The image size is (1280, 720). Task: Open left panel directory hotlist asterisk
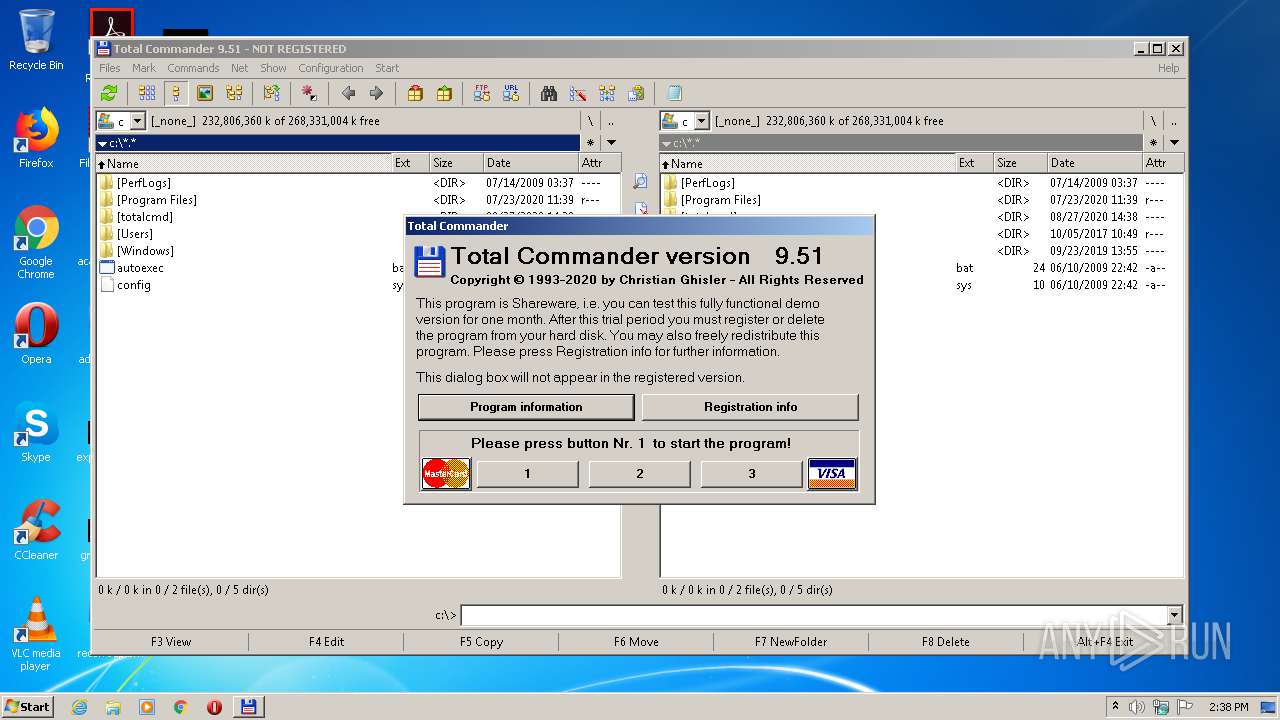pos(590,143)
